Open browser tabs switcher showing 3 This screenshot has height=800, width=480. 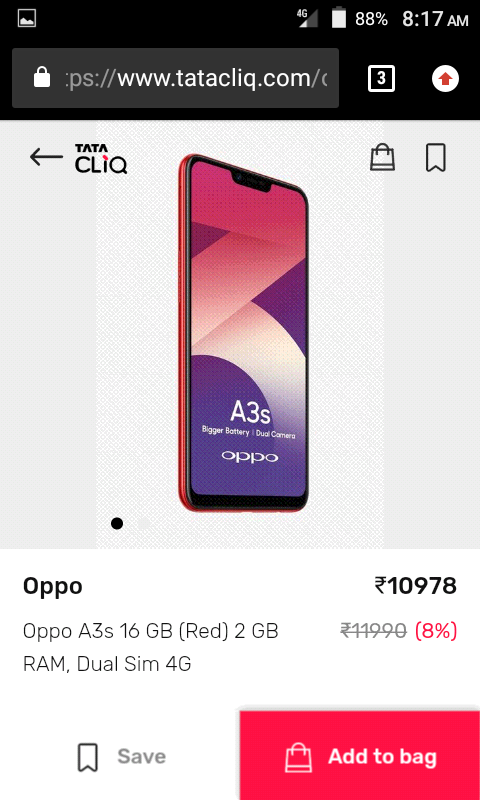[381, 79]
